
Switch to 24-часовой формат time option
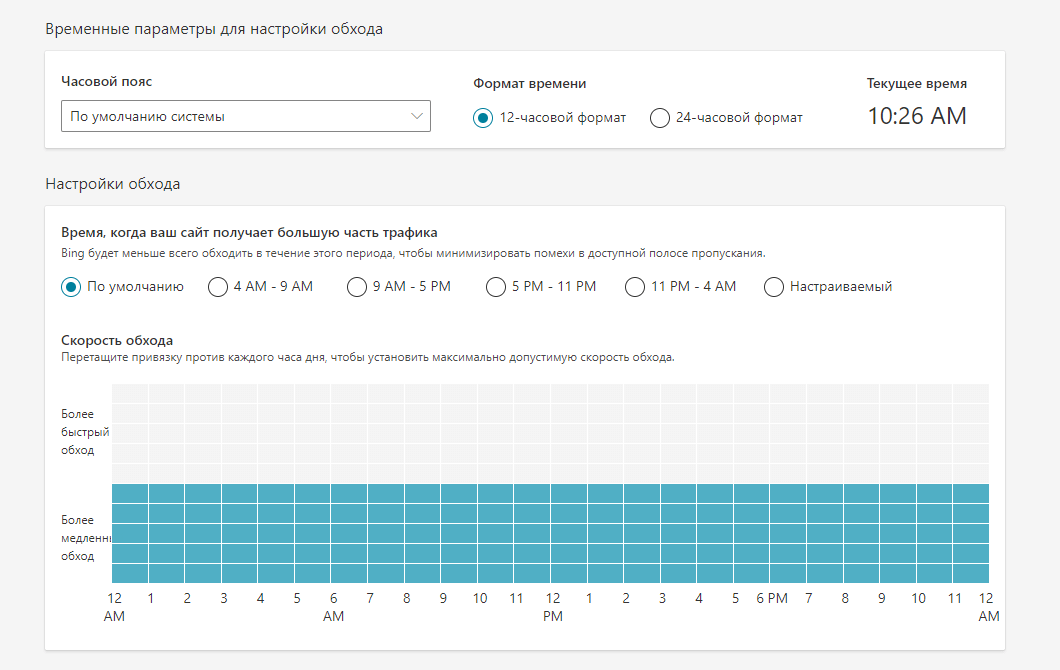[660, 118]
